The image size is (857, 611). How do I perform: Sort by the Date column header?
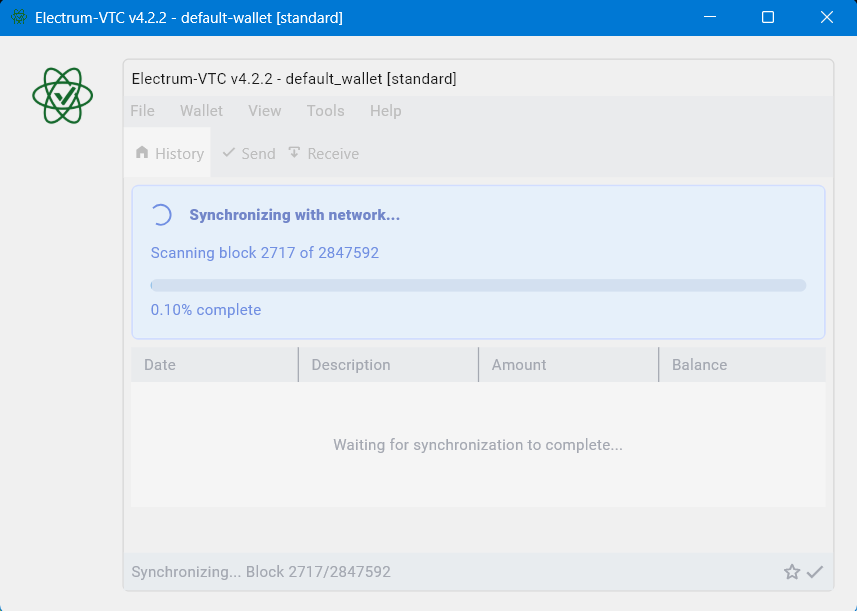(215, 365)
